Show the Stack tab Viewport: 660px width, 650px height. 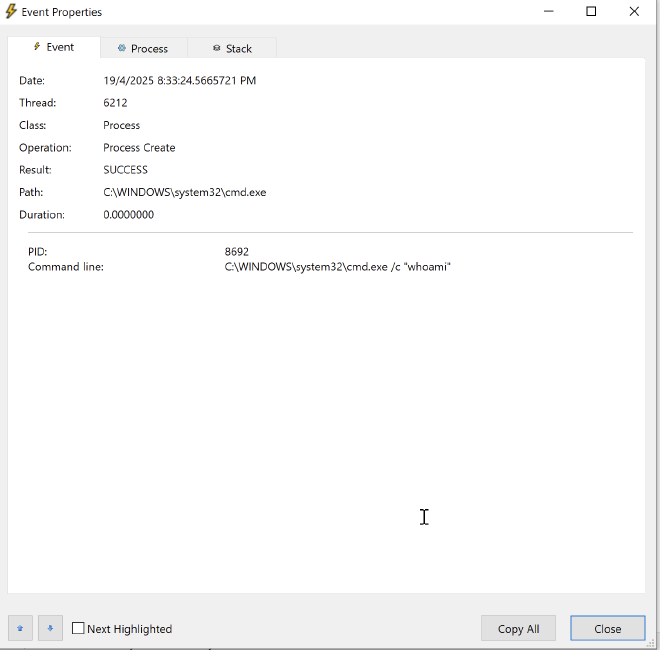[x=231, y=48]
